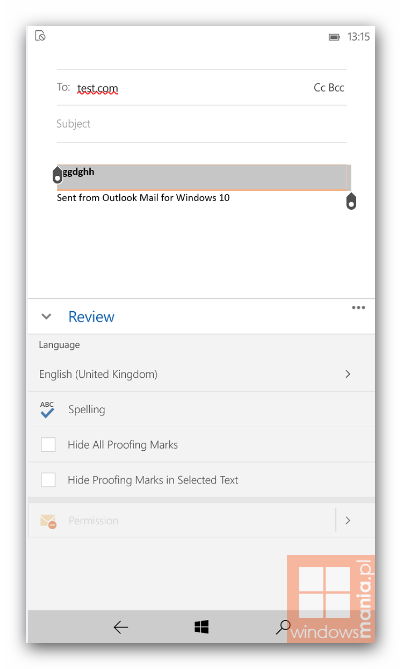Collapse the Review panel chevron

(x=46, y=317)
